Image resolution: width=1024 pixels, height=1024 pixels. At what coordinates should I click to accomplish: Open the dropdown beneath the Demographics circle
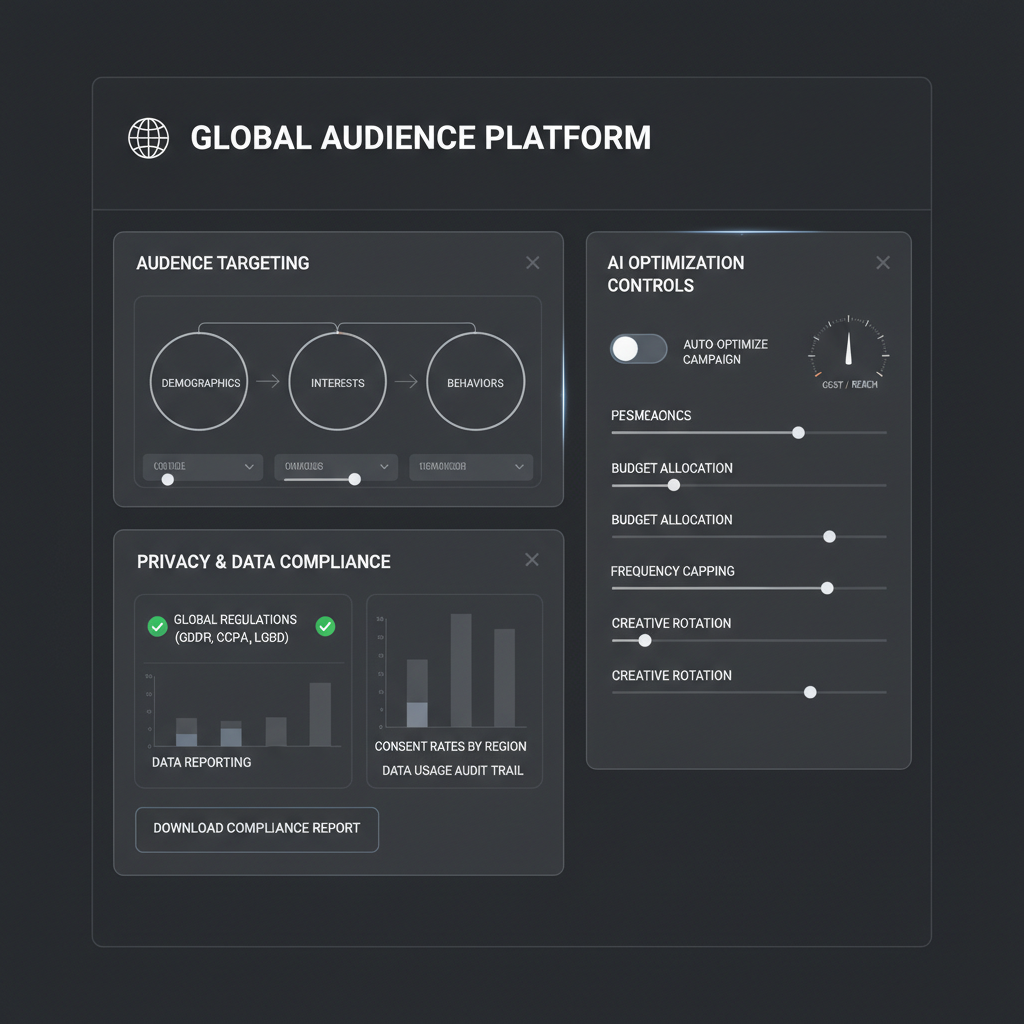coord(203,466)
